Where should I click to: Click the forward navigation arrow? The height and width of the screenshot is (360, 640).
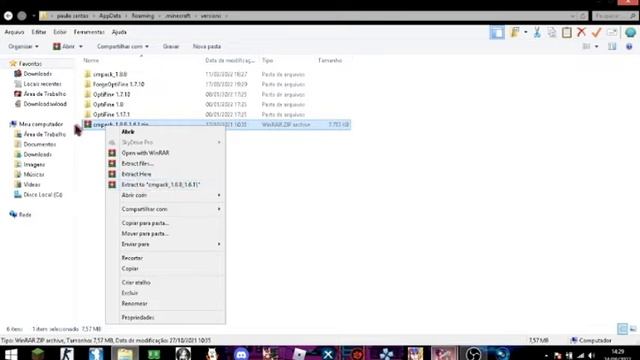click(x=22, y=16)
